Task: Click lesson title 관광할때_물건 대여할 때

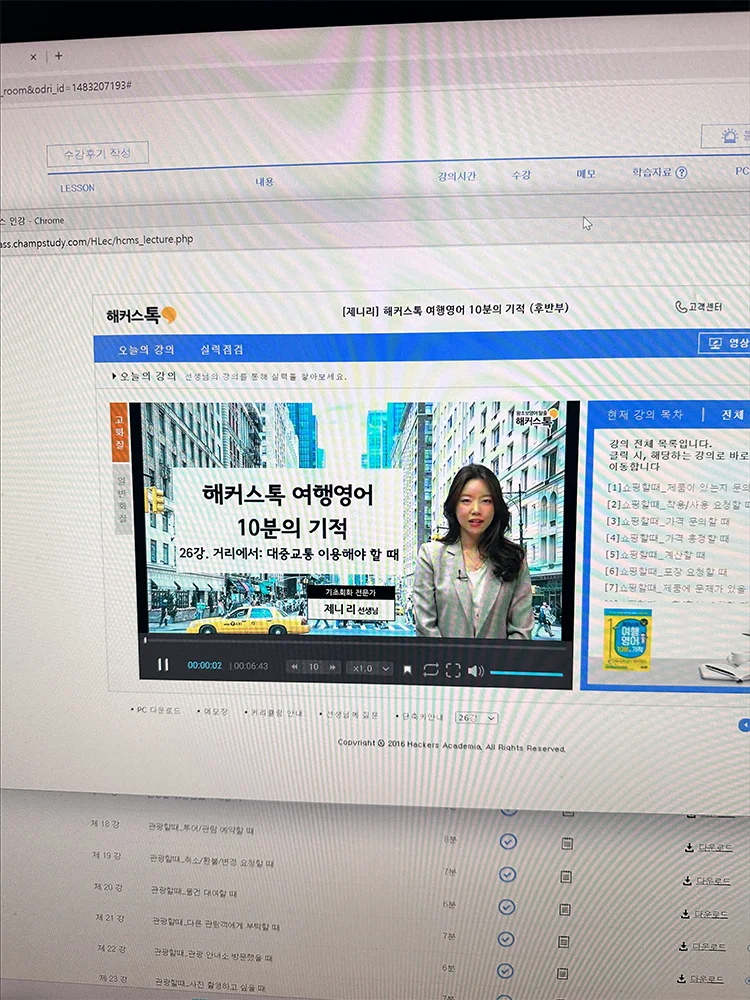Action: (x=195, y=891)
